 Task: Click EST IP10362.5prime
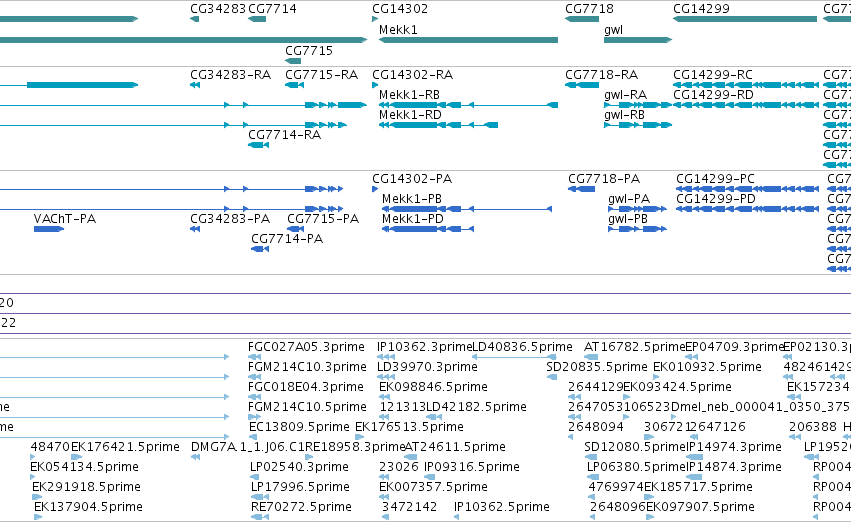tap(501, 507)
